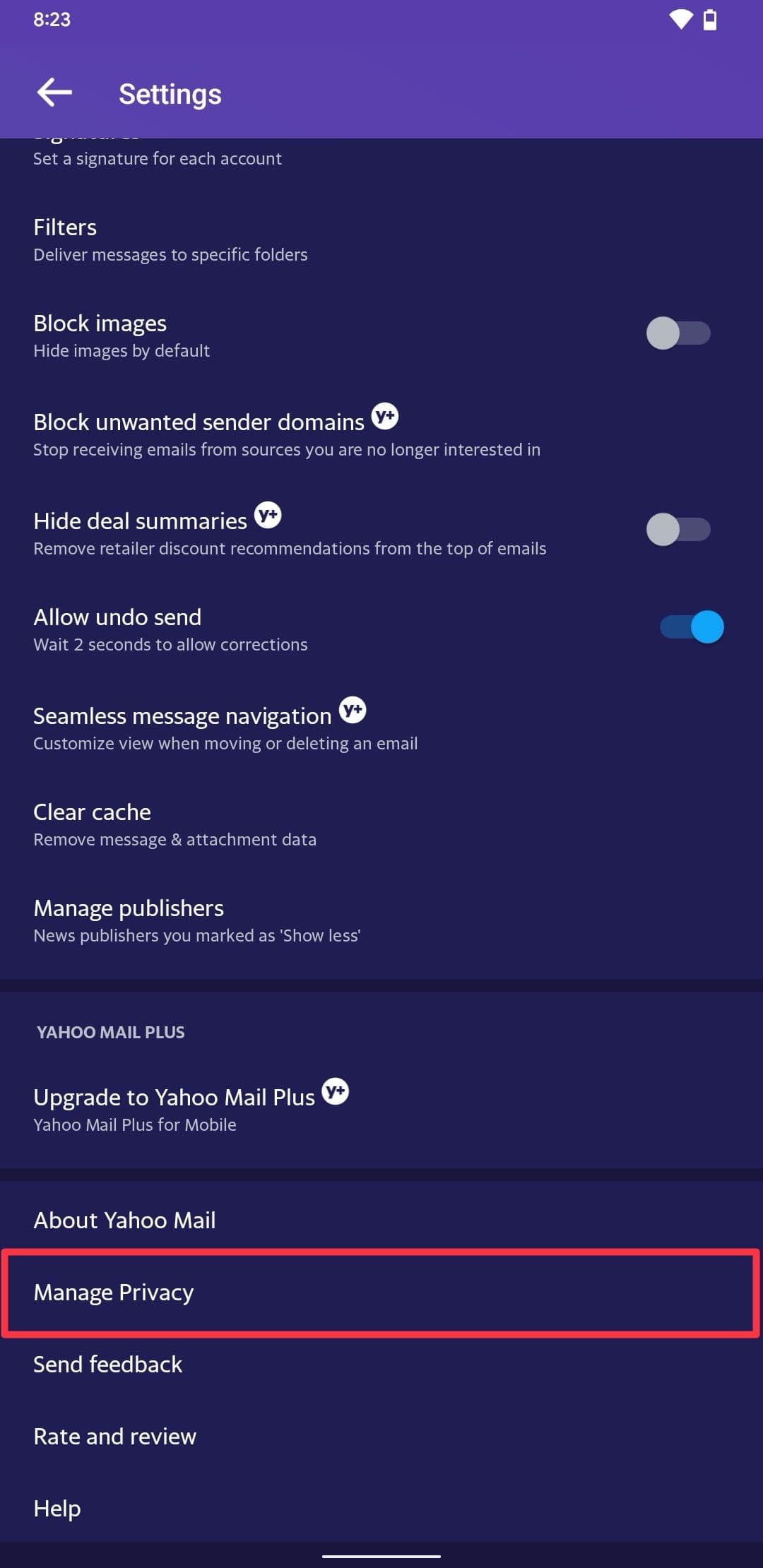
Task: Enable the Block images switch
Action: (x=678, y=333)
